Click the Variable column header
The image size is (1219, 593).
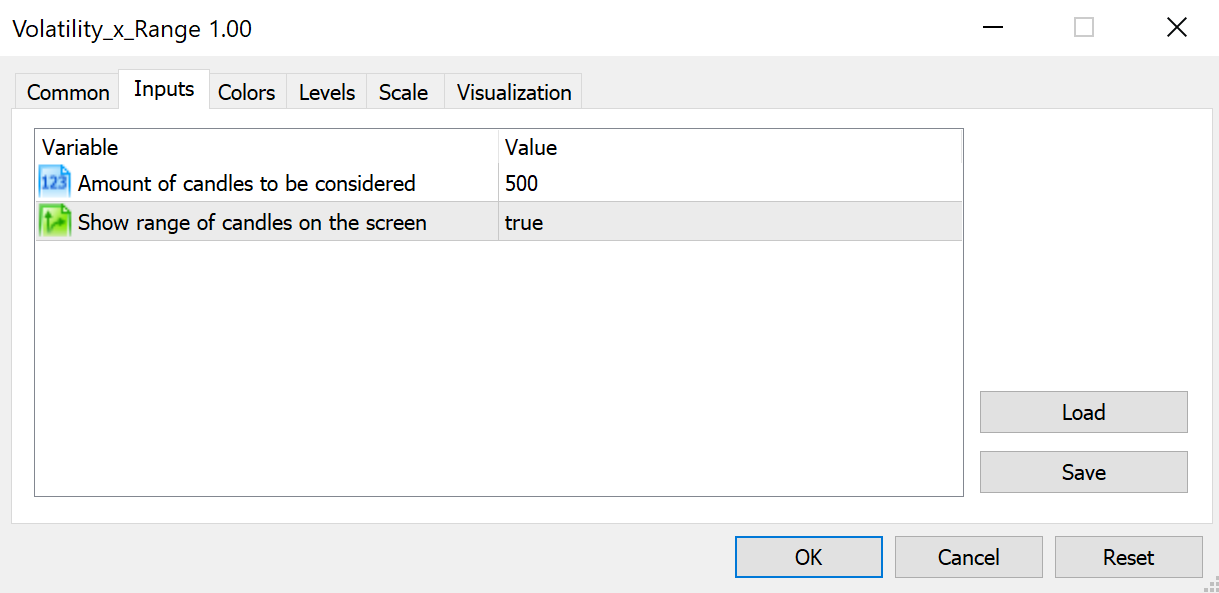(x=80, y=147)
